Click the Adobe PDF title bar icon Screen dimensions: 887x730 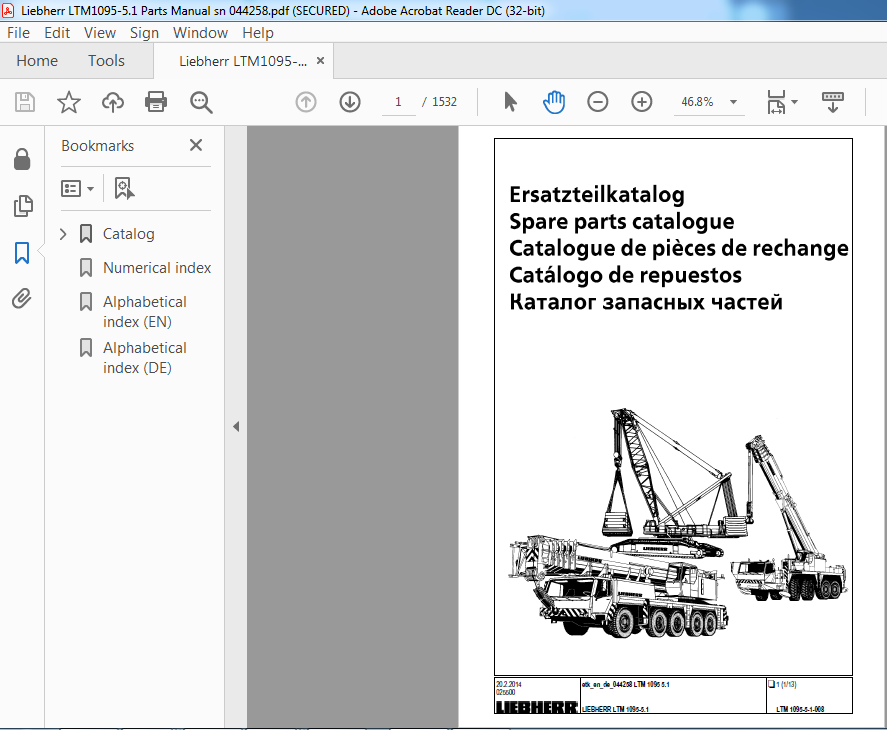(8, 10)
